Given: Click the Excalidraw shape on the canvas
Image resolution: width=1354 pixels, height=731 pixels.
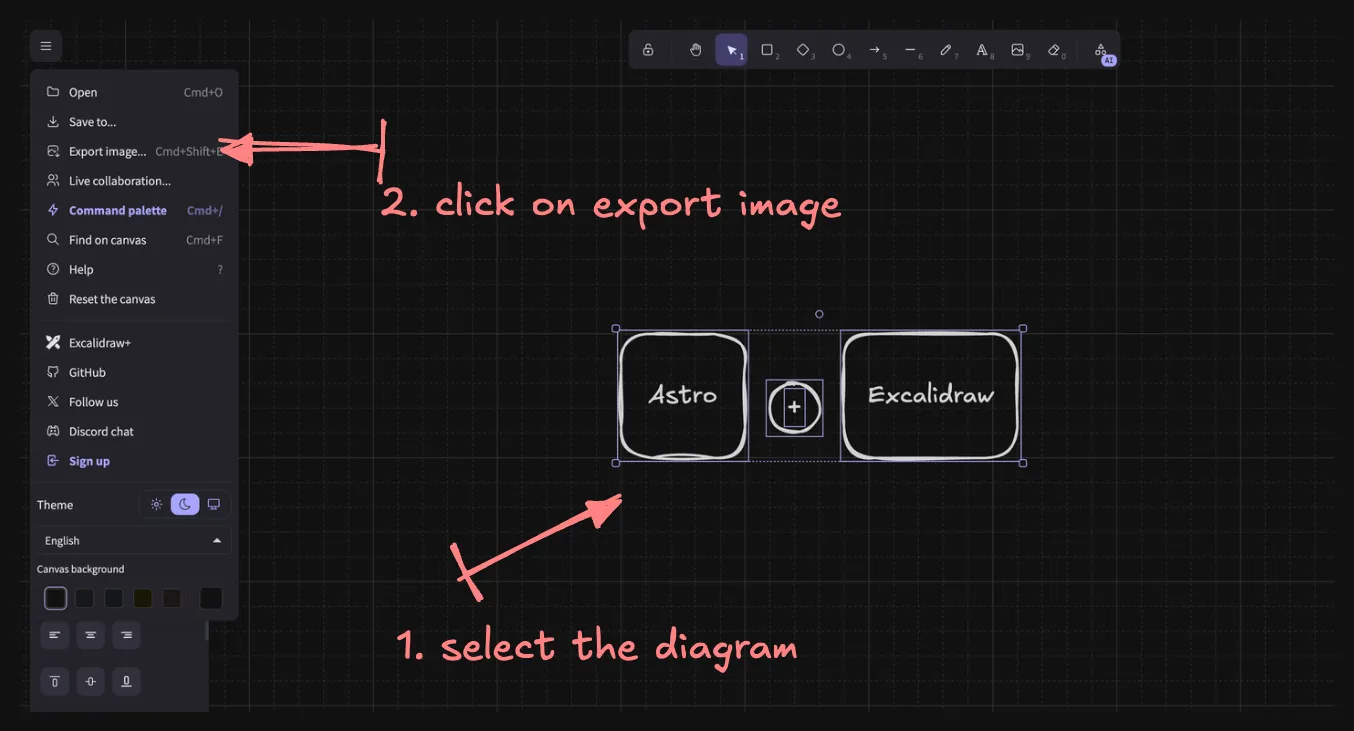Looking at the screenshot, I should point(929,395).
